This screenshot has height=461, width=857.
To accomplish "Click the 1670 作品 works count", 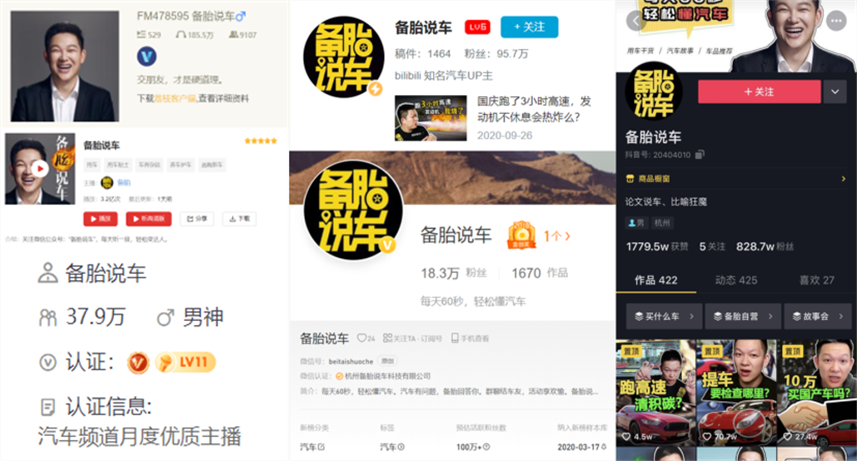I will click(x=539, y=273).
